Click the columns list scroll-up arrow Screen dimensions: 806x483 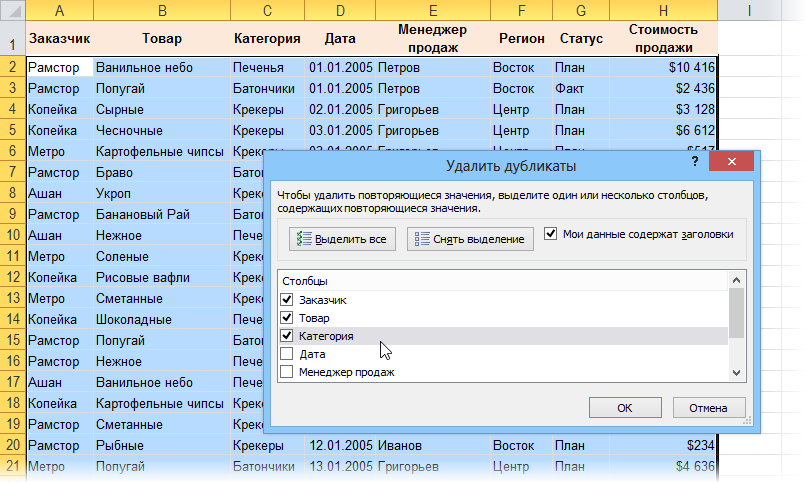coord(737,281)
